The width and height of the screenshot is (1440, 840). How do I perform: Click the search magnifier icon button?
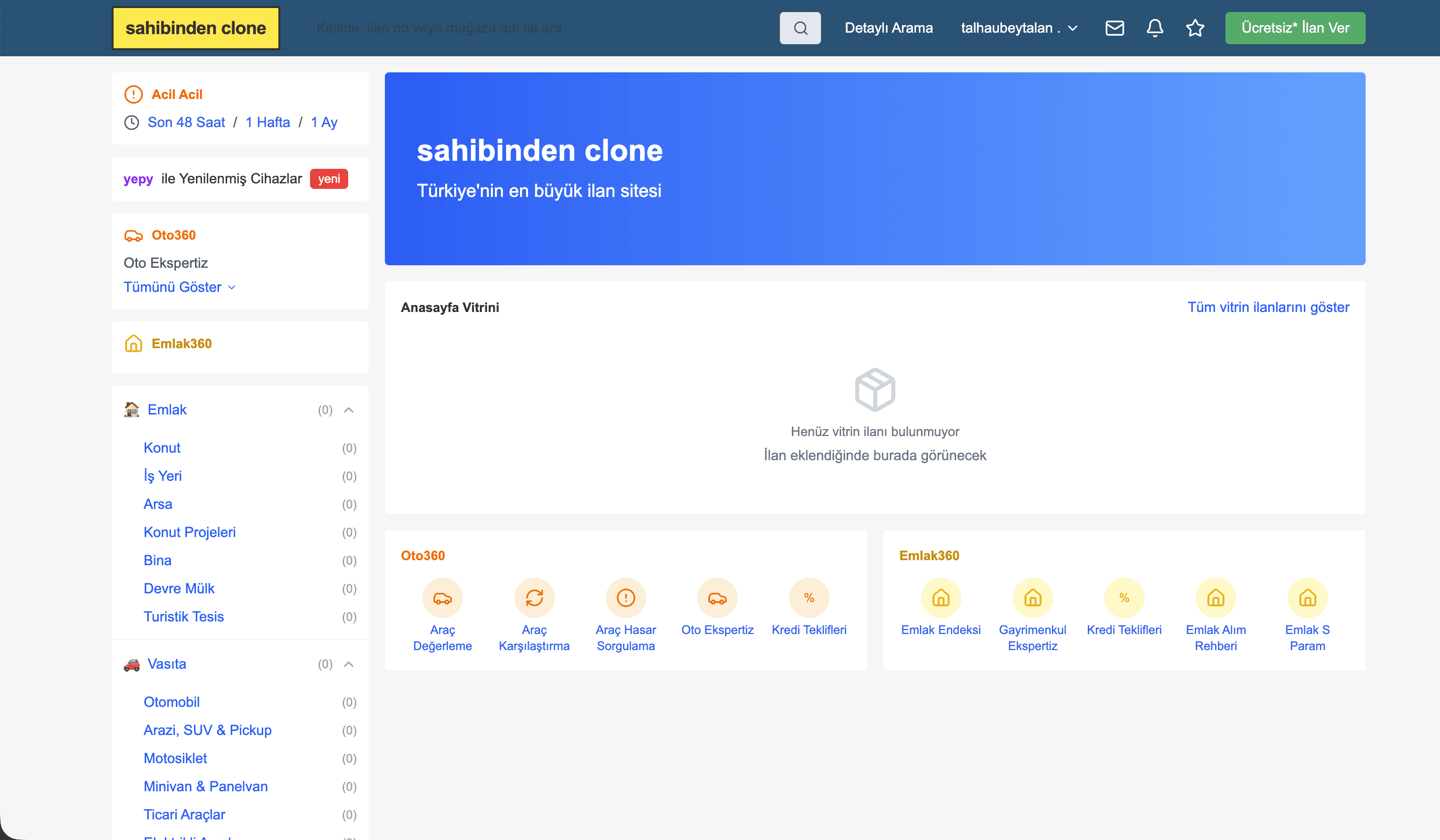[x=800, y=28]
